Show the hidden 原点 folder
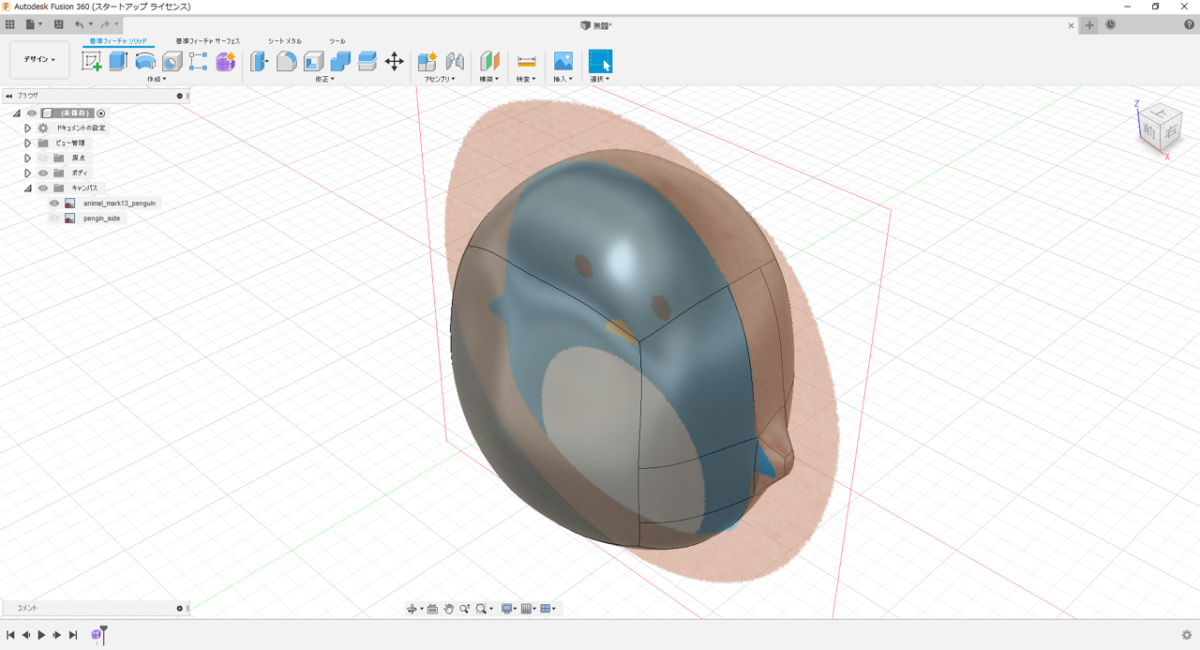 click(x=43, y=158)
